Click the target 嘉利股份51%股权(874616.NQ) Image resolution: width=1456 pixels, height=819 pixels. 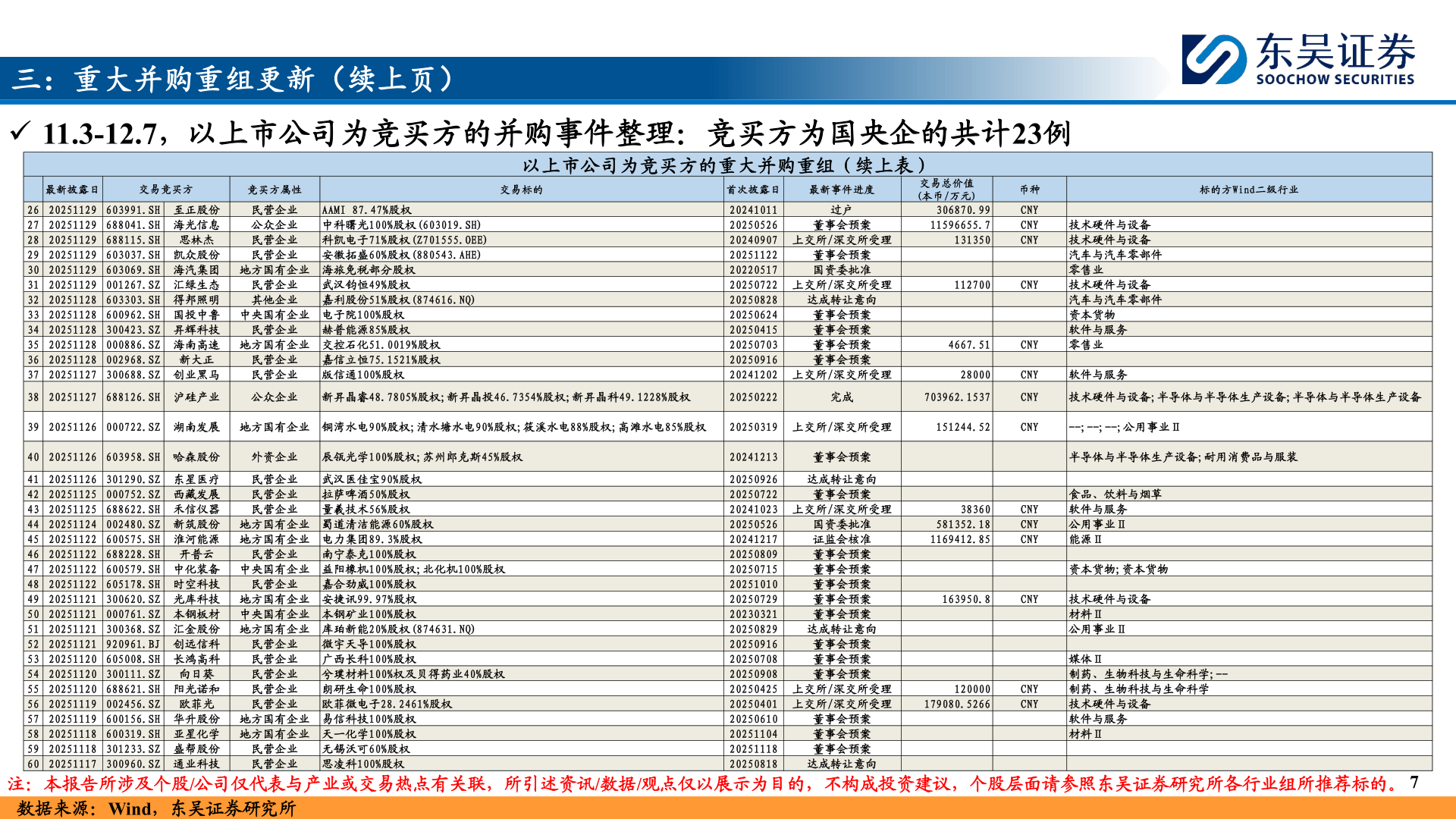coord(399,300)
